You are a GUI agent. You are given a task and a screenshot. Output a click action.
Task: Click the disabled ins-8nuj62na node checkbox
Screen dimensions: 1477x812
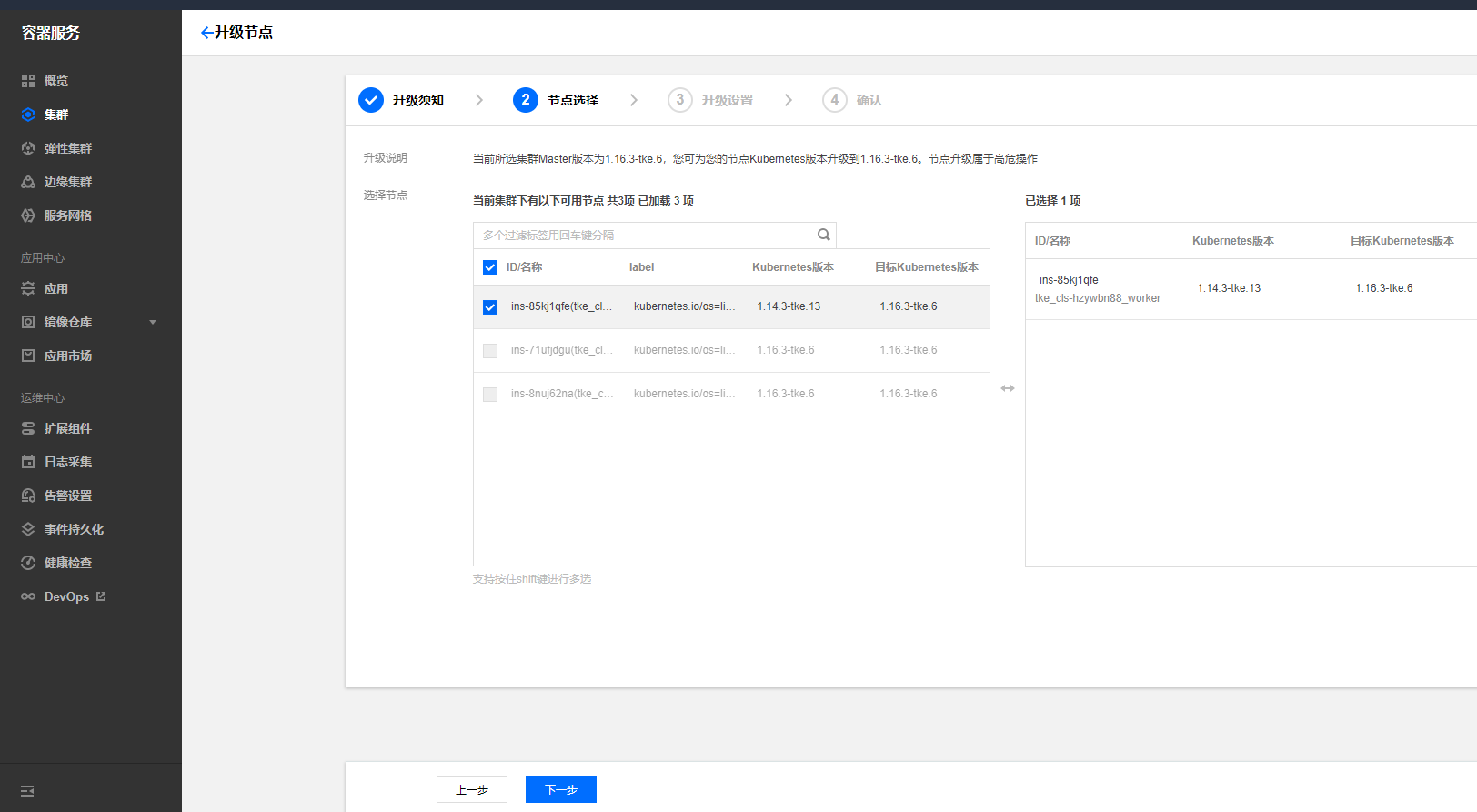[490, 395]
